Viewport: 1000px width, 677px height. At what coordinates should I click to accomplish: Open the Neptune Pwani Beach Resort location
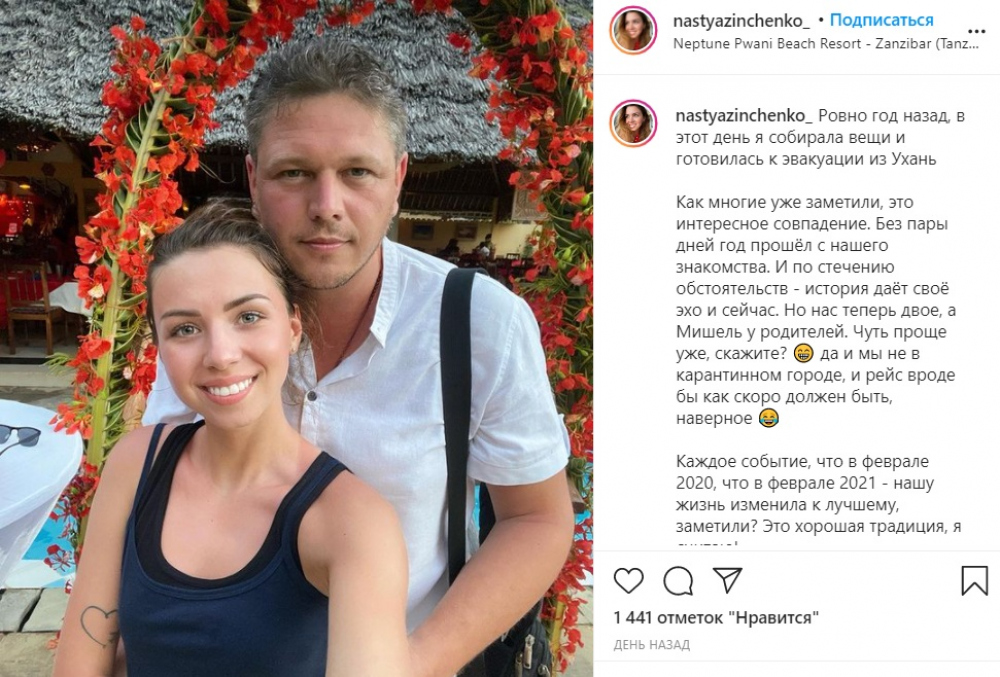click(826, 44)
